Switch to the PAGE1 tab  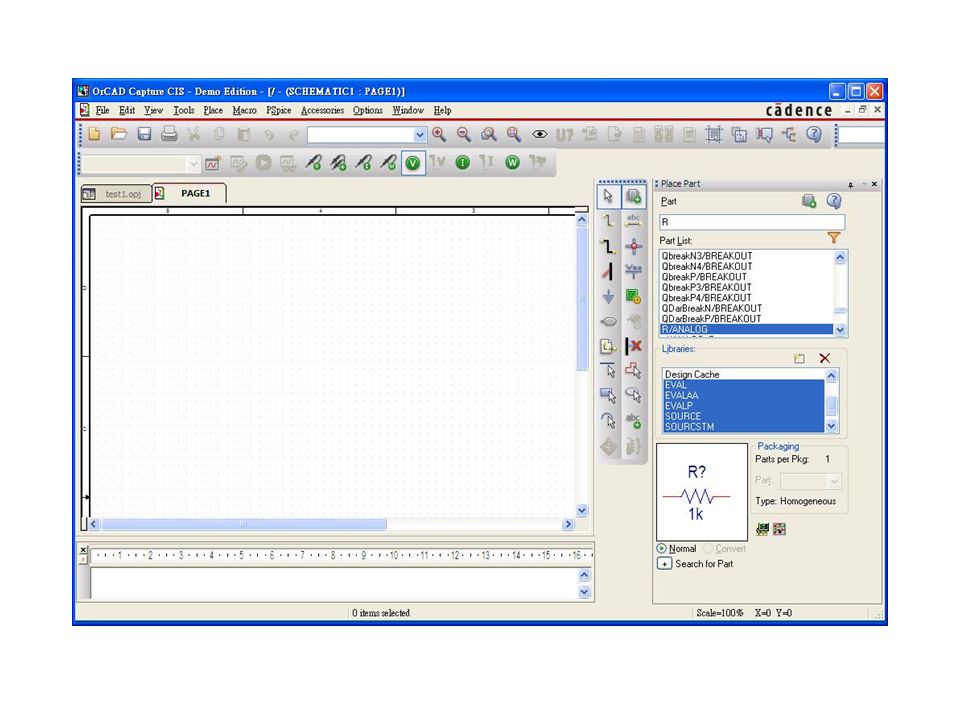pos(190,193)
